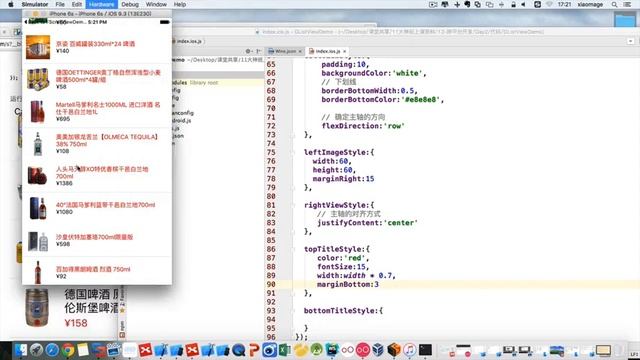
Task: Click the Evernote elephant menu bar icon
Action: pyautogui.click(x=467, y=4)
